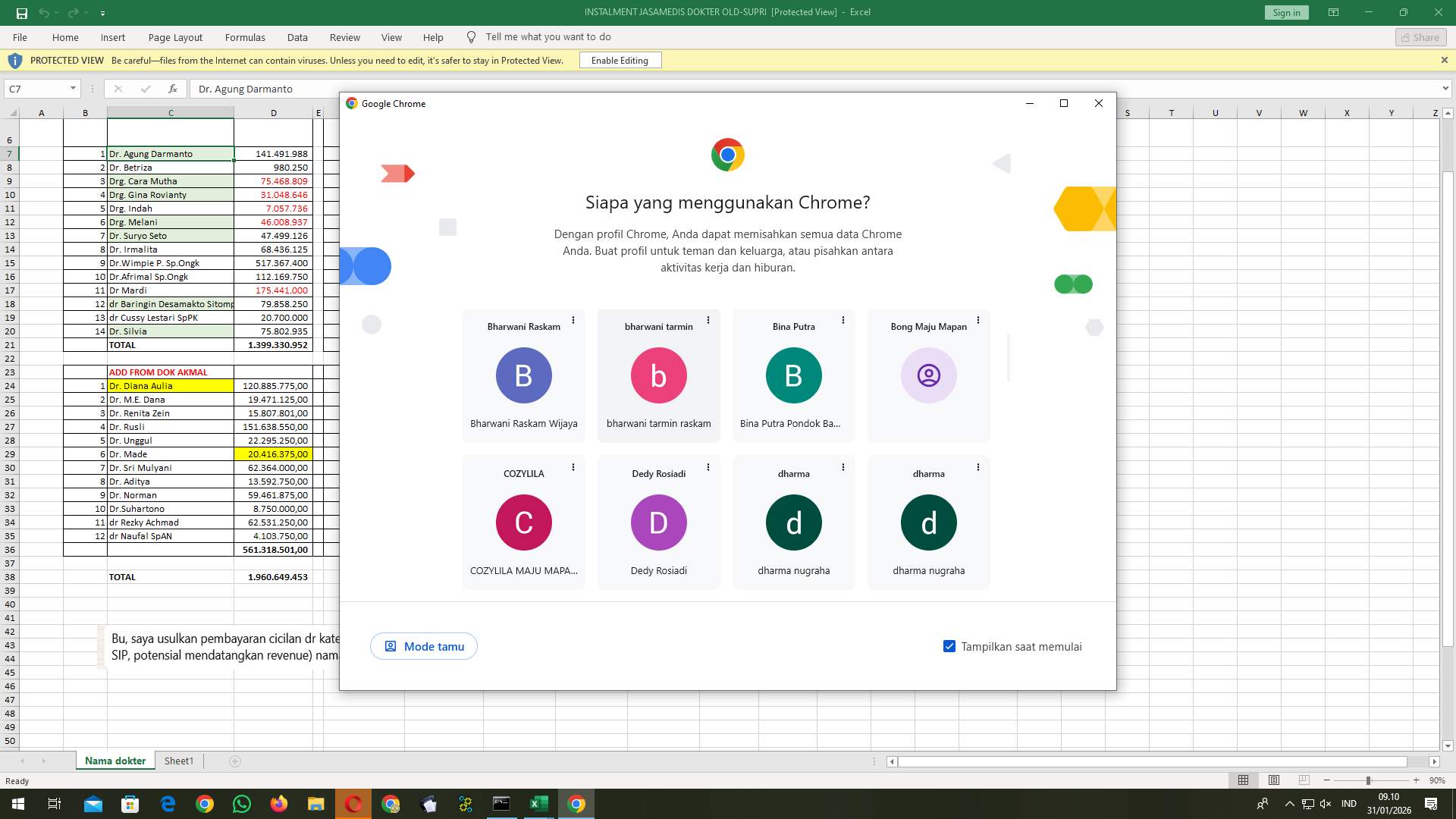This screenshot has width=1456, height=819.
Task: Switch to the Sheet1 worksheet tab
Action: (179, 761)
